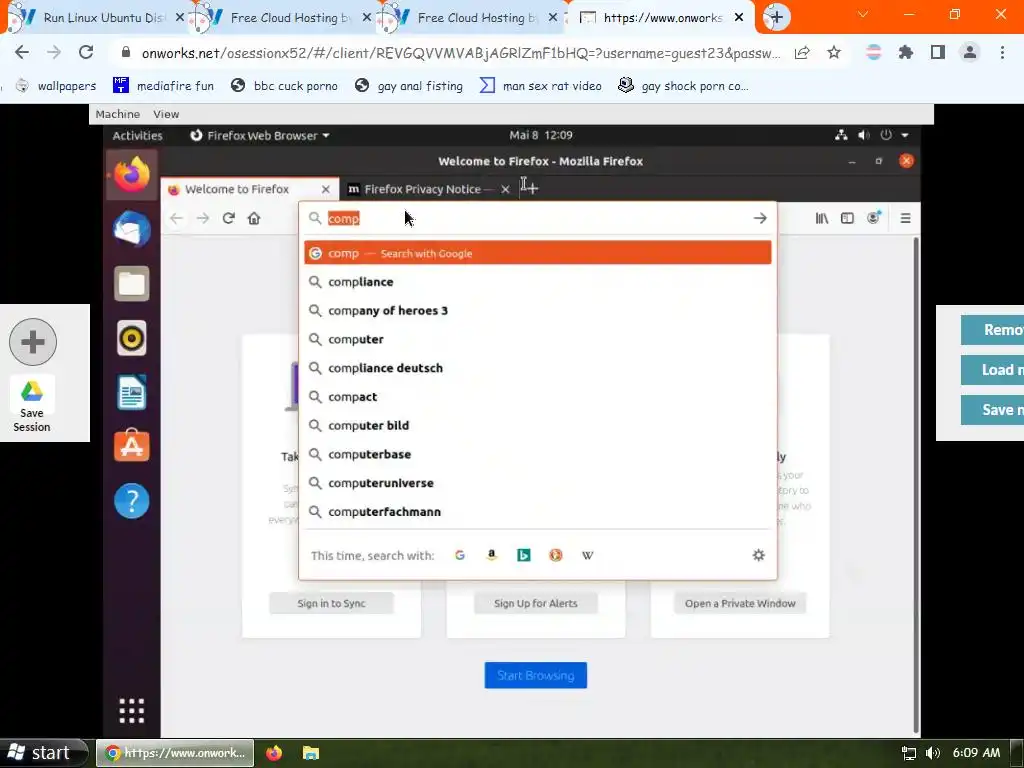This screenshot has height=768, width=1024.
Task: Open Chrome three-dot menu
Action: point(1002,53)
